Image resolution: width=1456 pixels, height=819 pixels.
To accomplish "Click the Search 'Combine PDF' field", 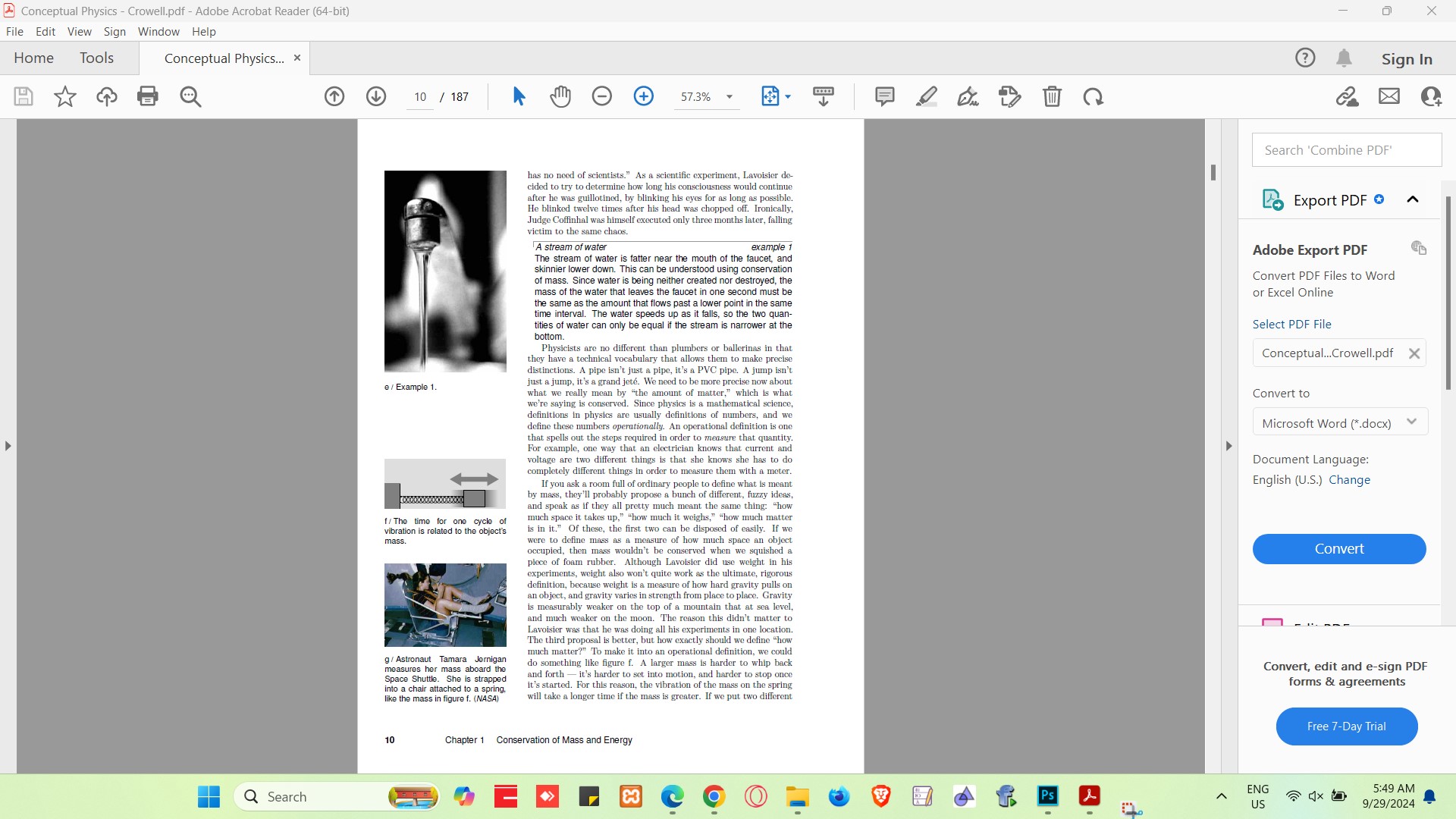I will (1346, 150).
